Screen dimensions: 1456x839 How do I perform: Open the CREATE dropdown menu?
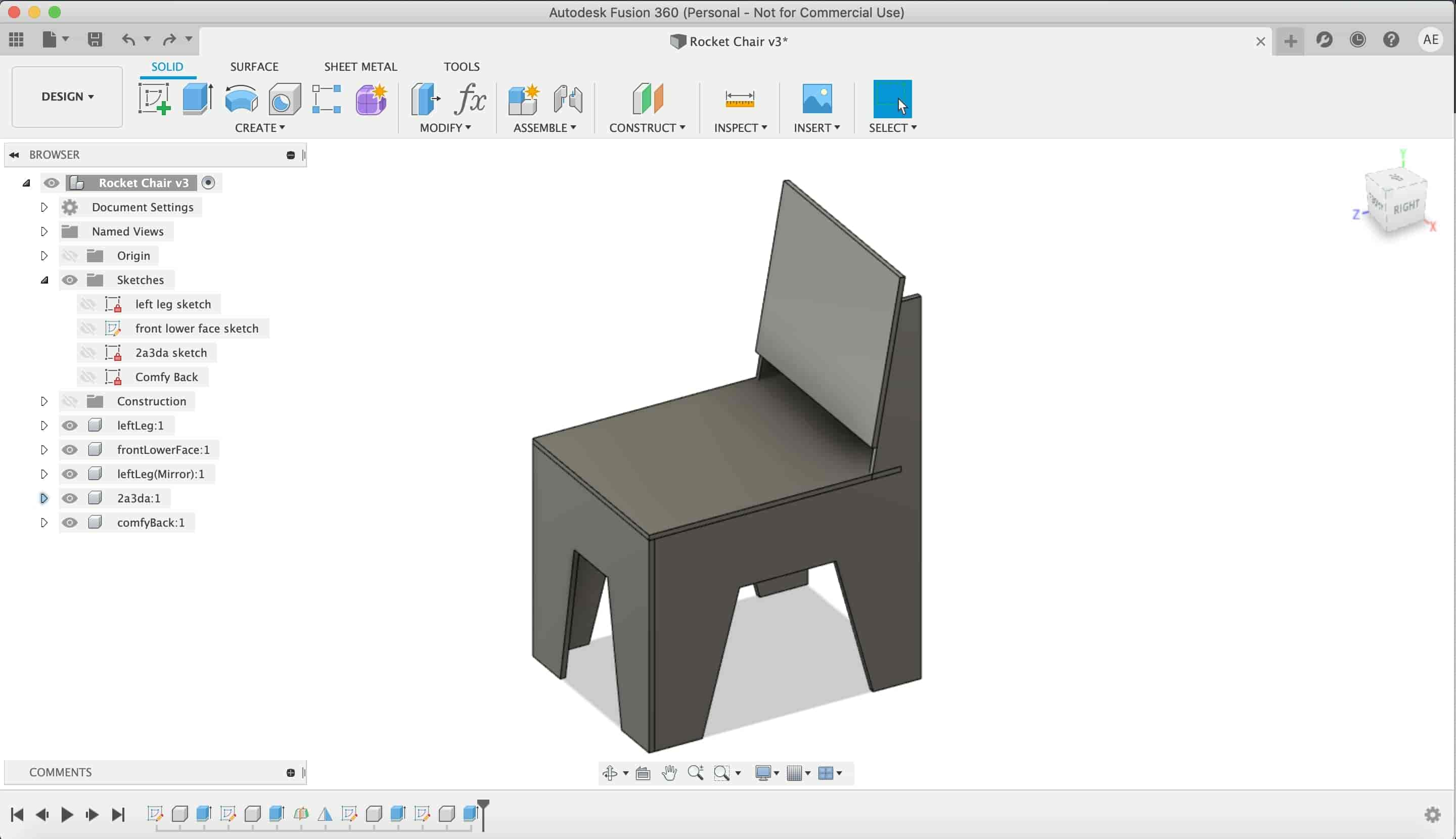click(260, 128)
